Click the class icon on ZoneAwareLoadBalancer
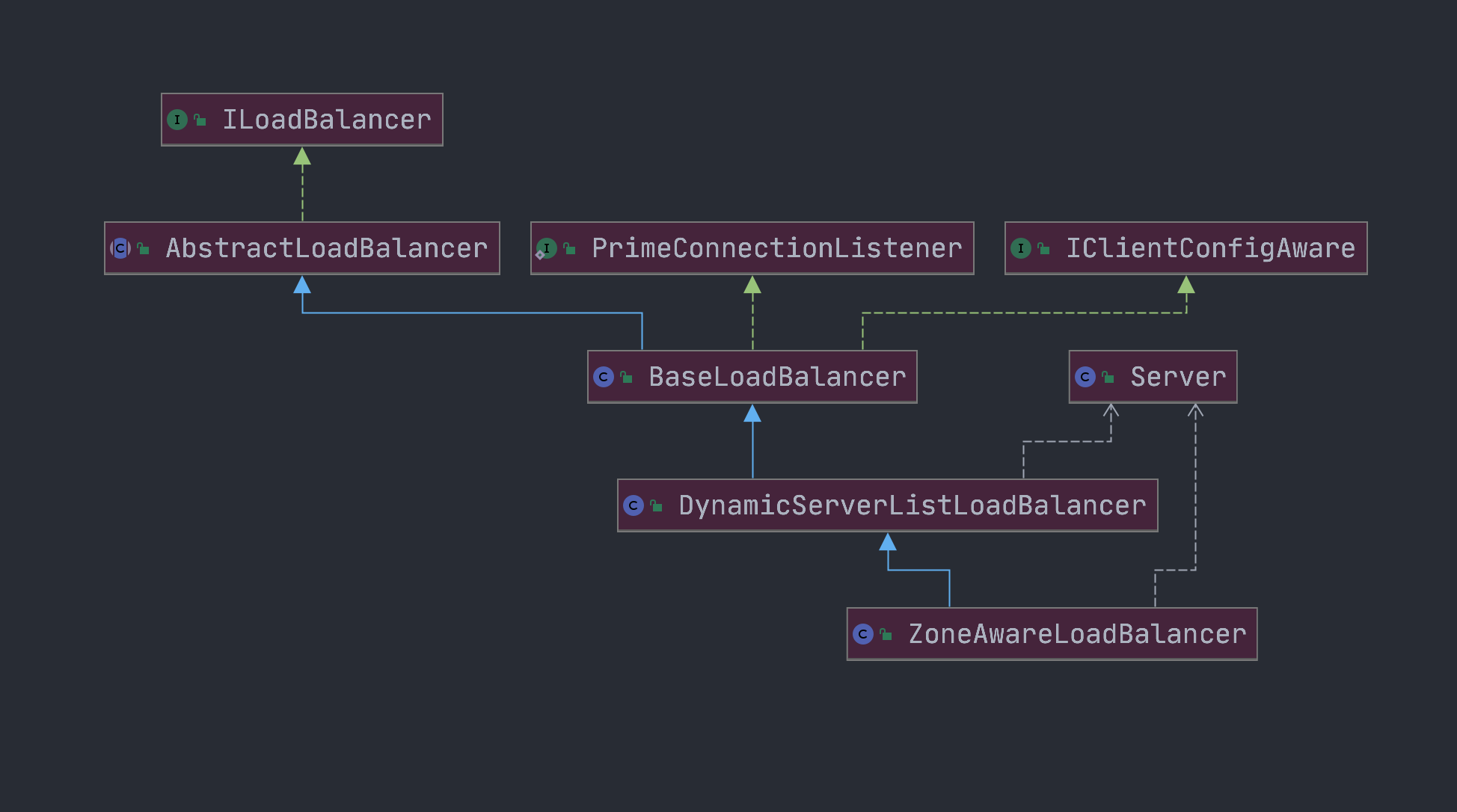 863,634
